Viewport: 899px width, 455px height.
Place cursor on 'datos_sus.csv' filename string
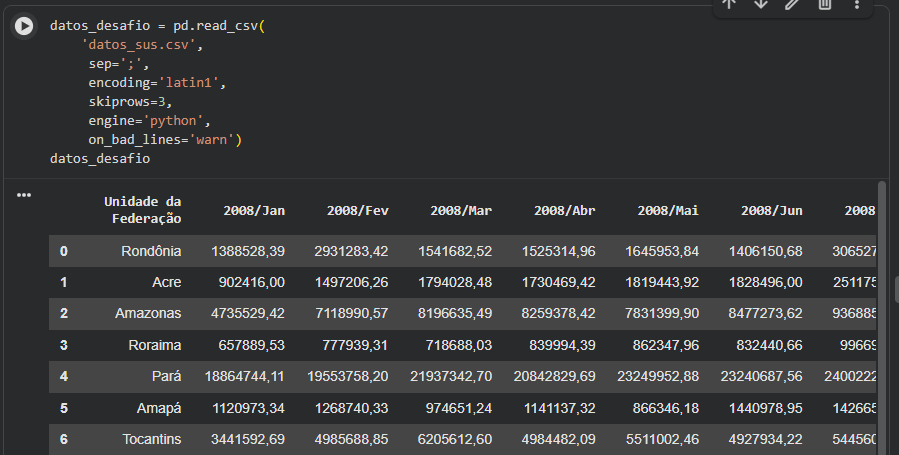tap(144, 45)
